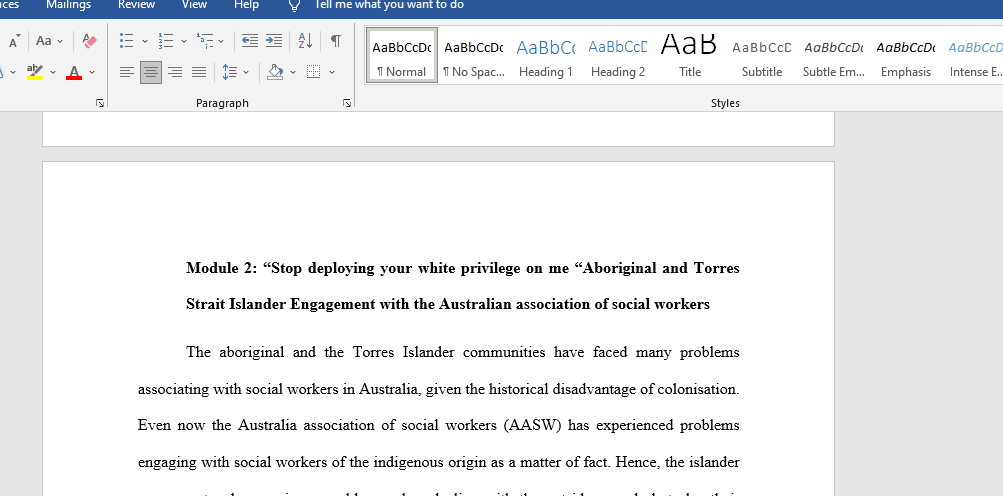The image size is (1003, 496).
Task: Click the Bullets list icon
Action: [127, 41]
